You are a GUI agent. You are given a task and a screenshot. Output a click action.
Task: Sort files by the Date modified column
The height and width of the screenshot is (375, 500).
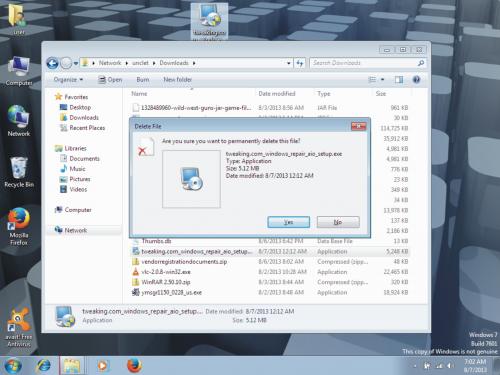coord(277,94)
